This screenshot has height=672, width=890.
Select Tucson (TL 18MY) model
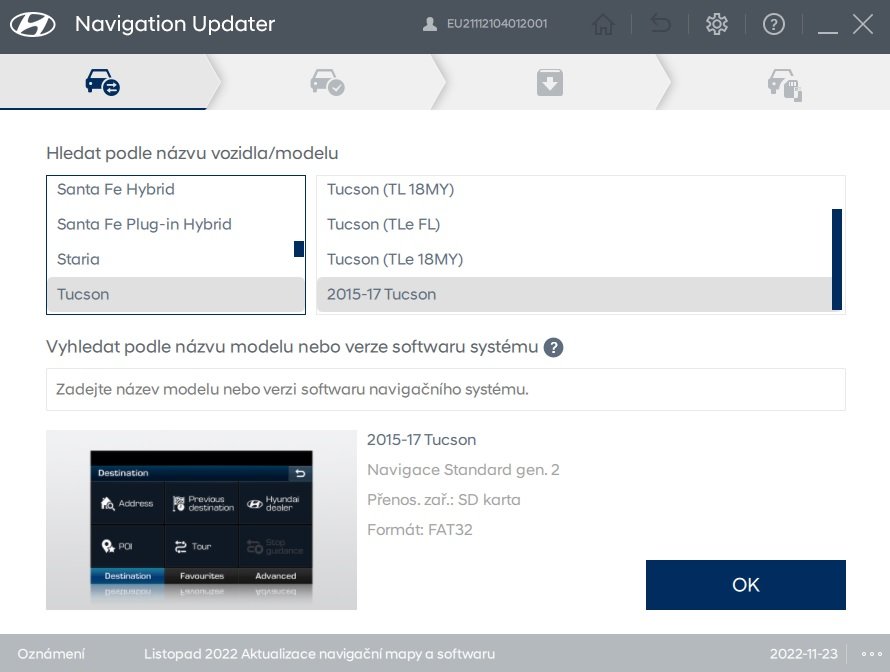[x=573, y=190]
